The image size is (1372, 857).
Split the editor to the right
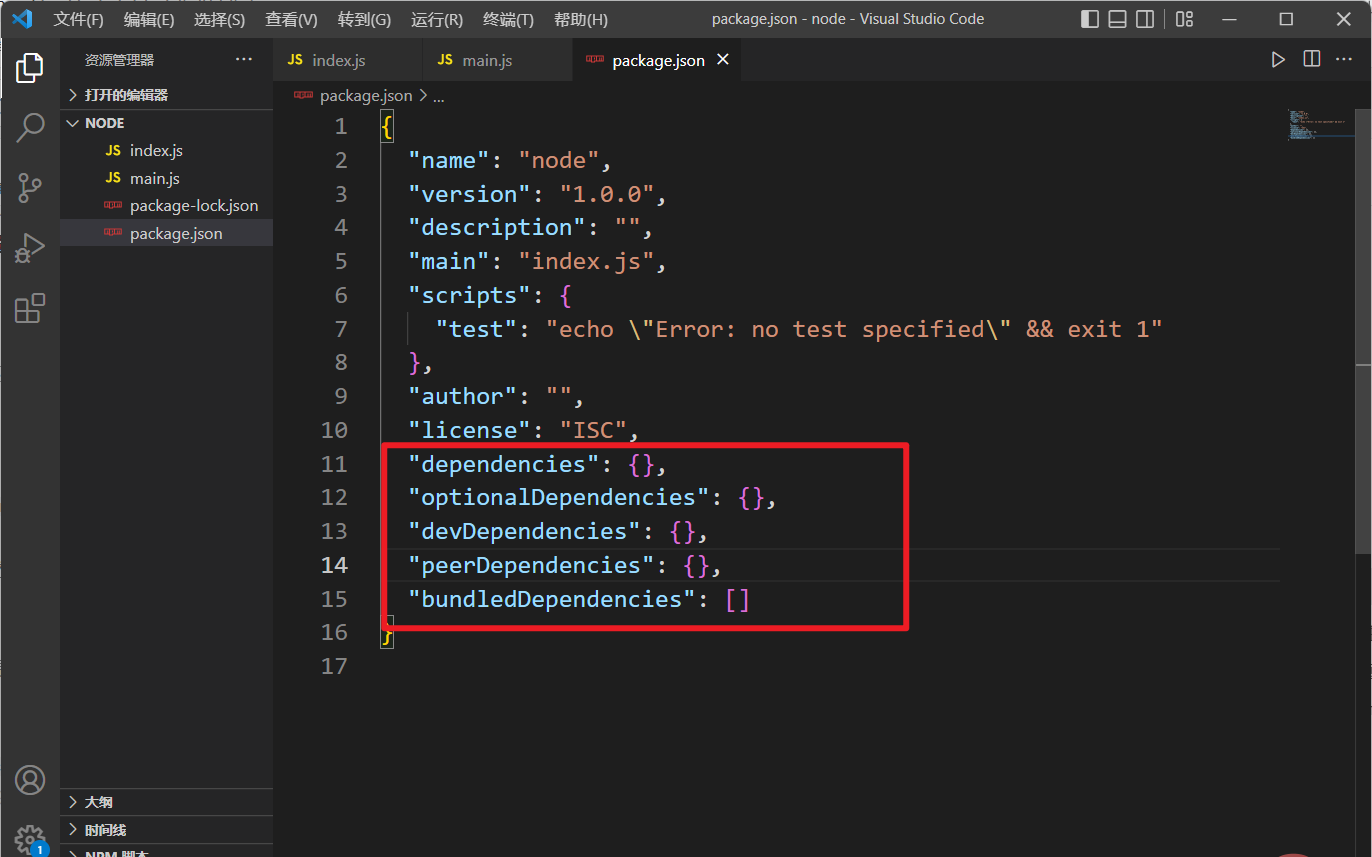pos(1312,60)
